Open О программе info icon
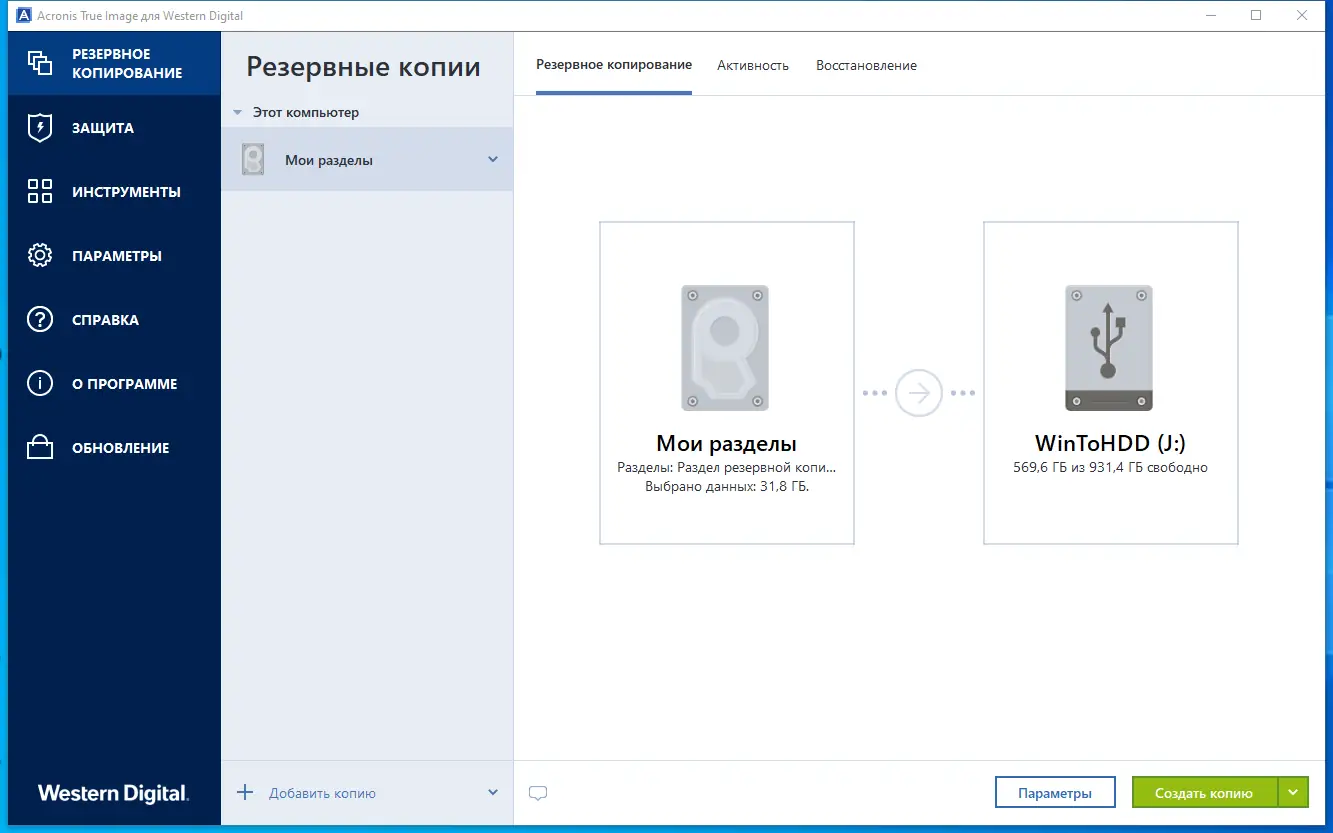The image size is (1333, 833). (x=39, y=383)
